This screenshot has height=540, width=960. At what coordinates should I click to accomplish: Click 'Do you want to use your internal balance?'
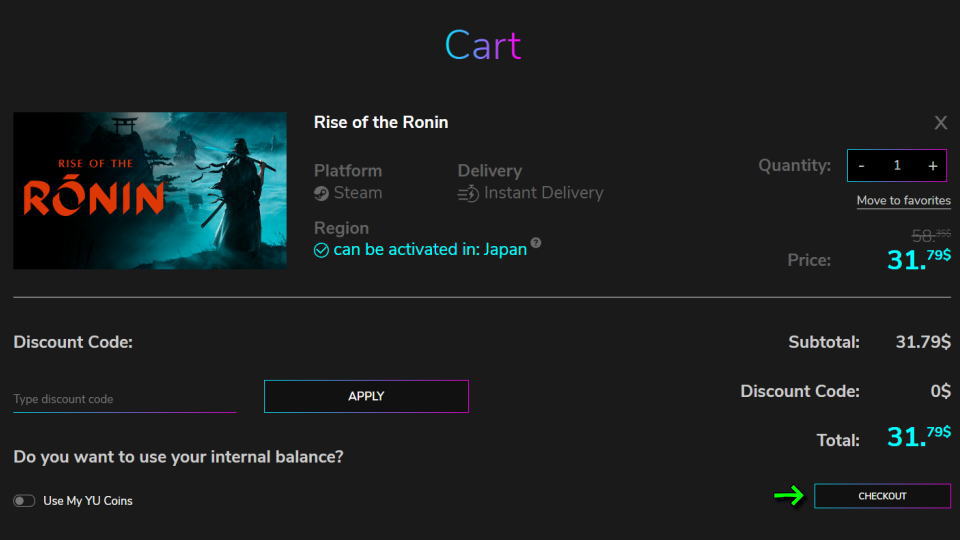pyautogui.click(x=178, y=457)
